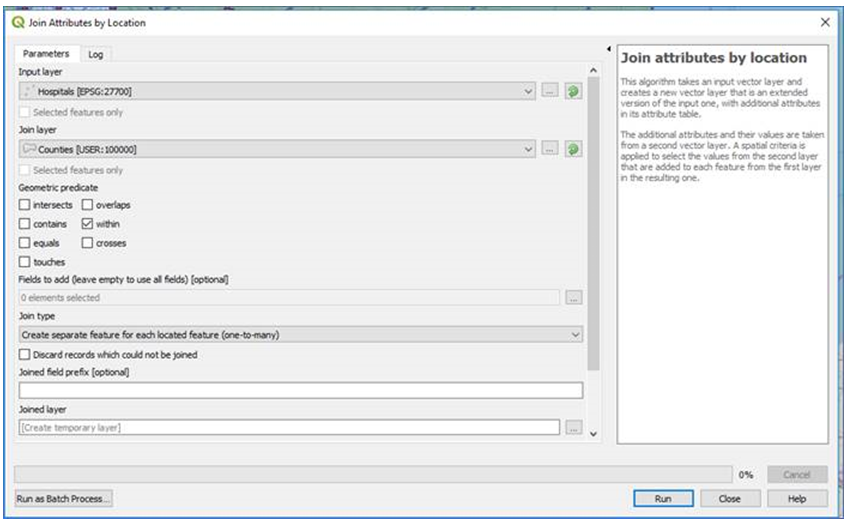Viewport: 847px width, 525px height.
Task: Click the QGIS logo in title bar
Action: pyautogui.click(x=18, y=23)
